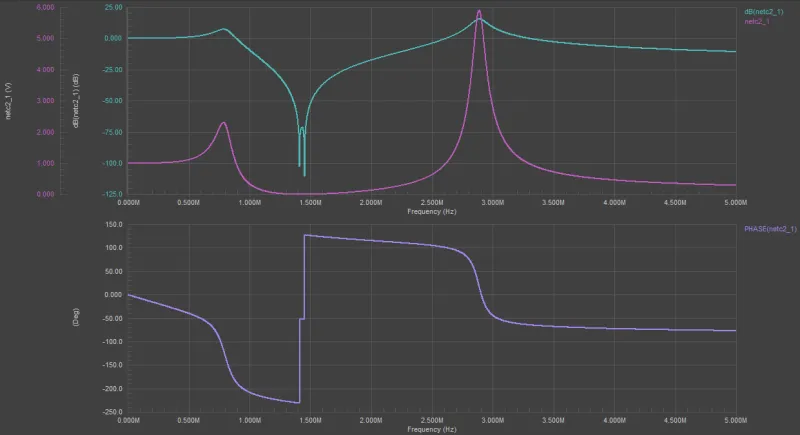The width and height of the screenshot is (800, 435).
Task: Click the netc2_1 (V) vertical axis title
Action: click(x=9, y=102)
